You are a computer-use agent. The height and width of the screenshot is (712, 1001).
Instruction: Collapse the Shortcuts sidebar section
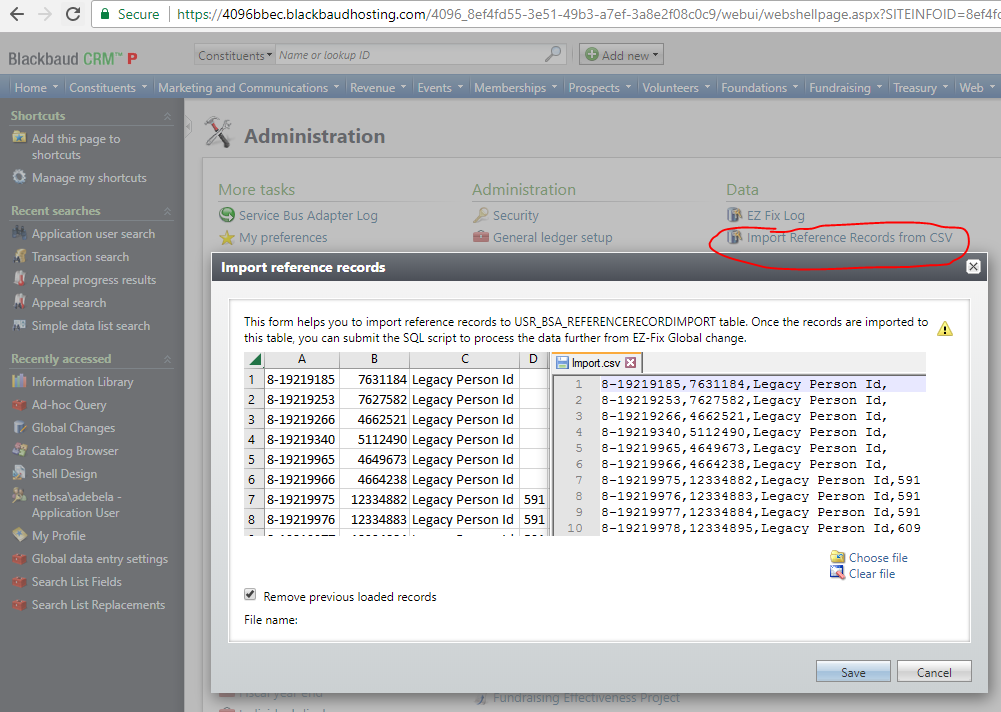click(167, 116)
